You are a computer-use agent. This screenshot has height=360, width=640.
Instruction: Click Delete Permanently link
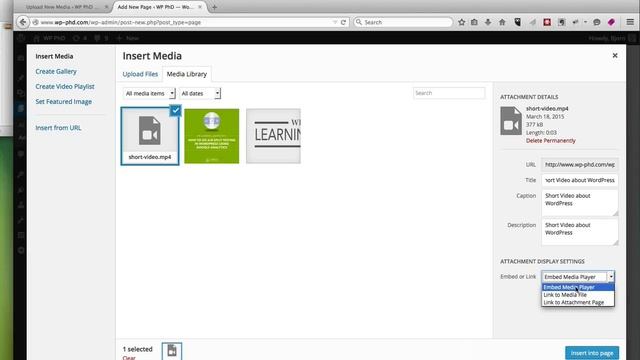(551, 140)
